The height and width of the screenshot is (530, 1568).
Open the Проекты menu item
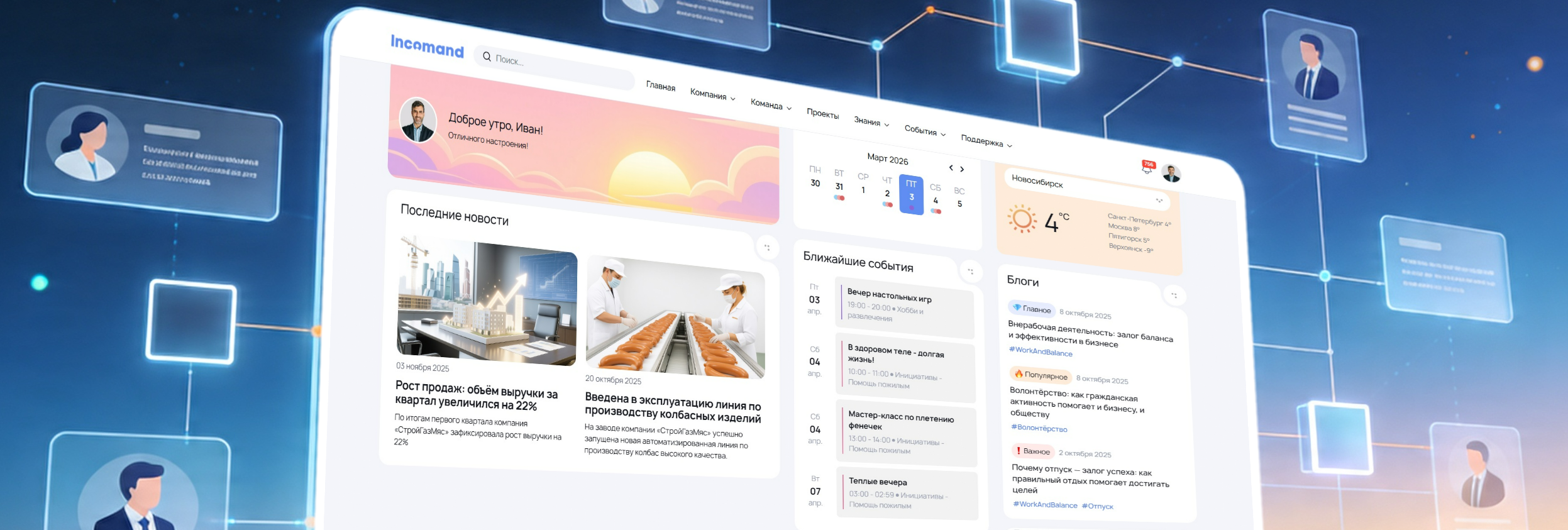(x=822, y=114)
